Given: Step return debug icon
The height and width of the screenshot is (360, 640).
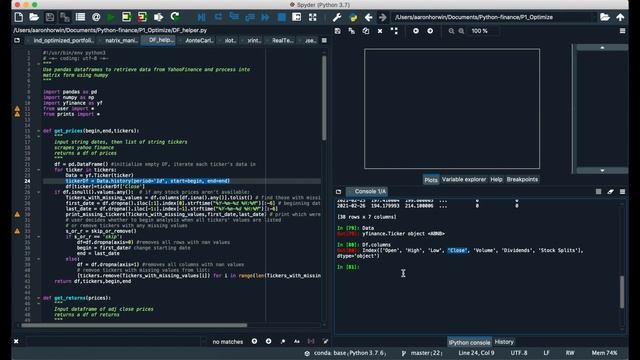Looking at the screenshot, I should (249, 17).
